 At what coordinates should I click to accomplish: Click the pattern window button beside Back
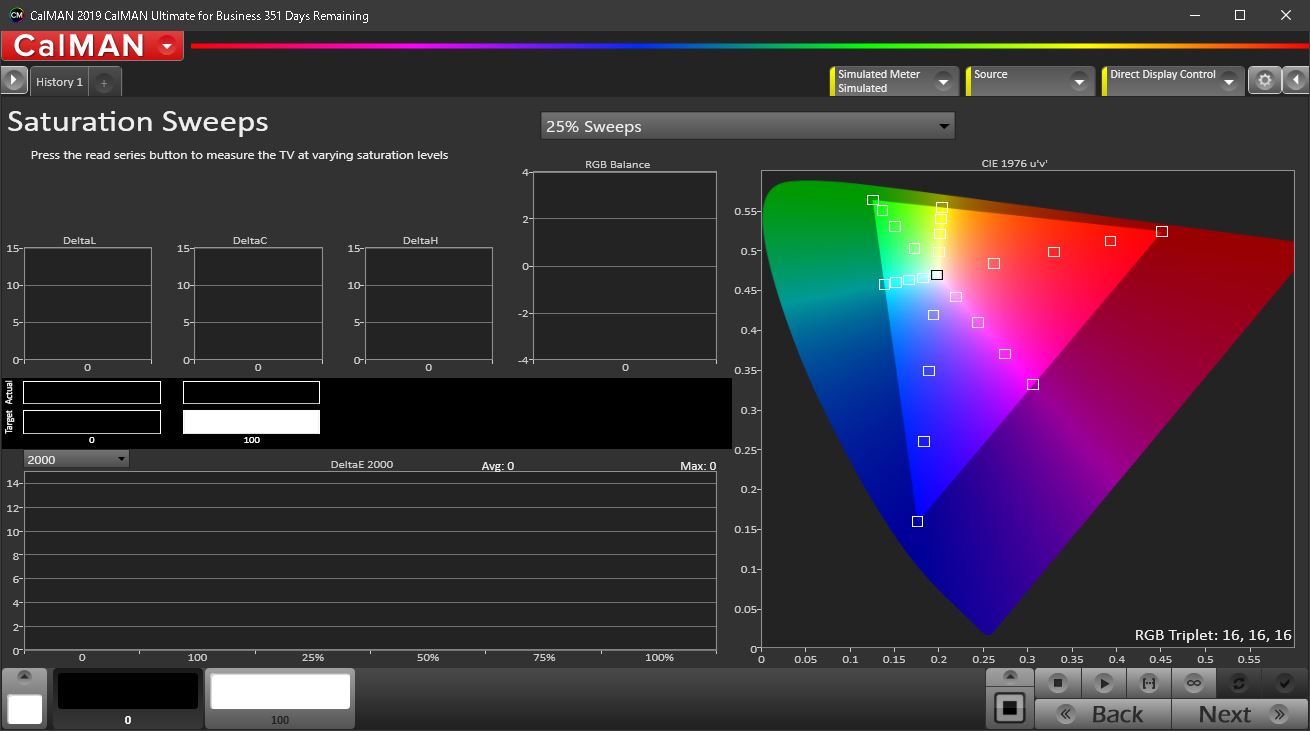point(1009,708)
